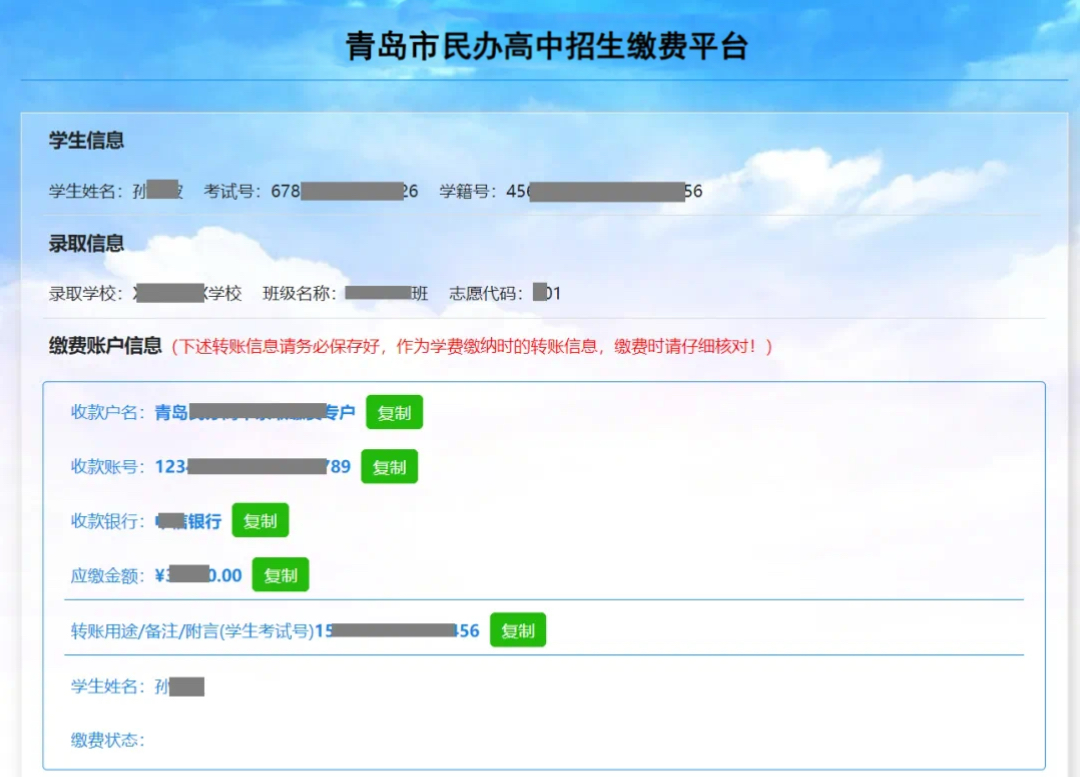Screen dimensions: 1080x777
Task: Click the 青岛市民办高中招生缴费平台 page title
Action: click(546, 46)
